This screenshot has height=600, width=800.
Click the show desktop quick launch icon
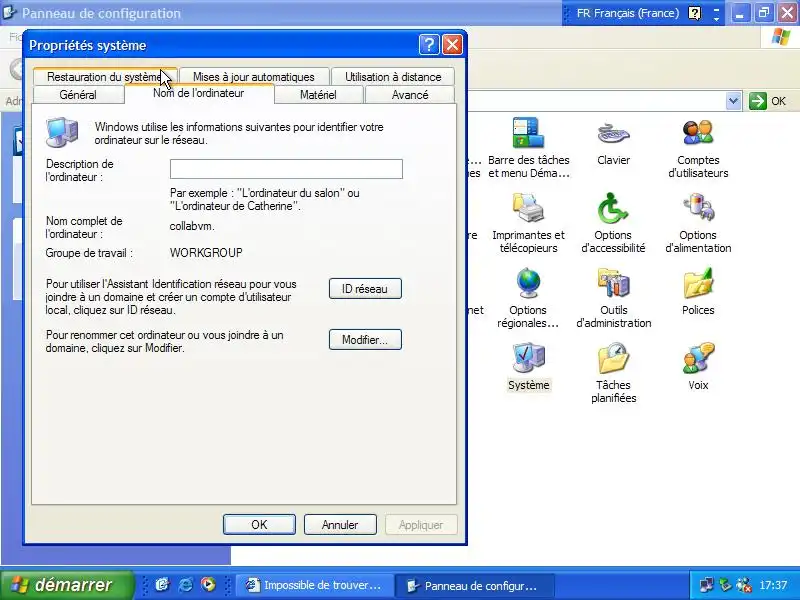pos(162,585)
